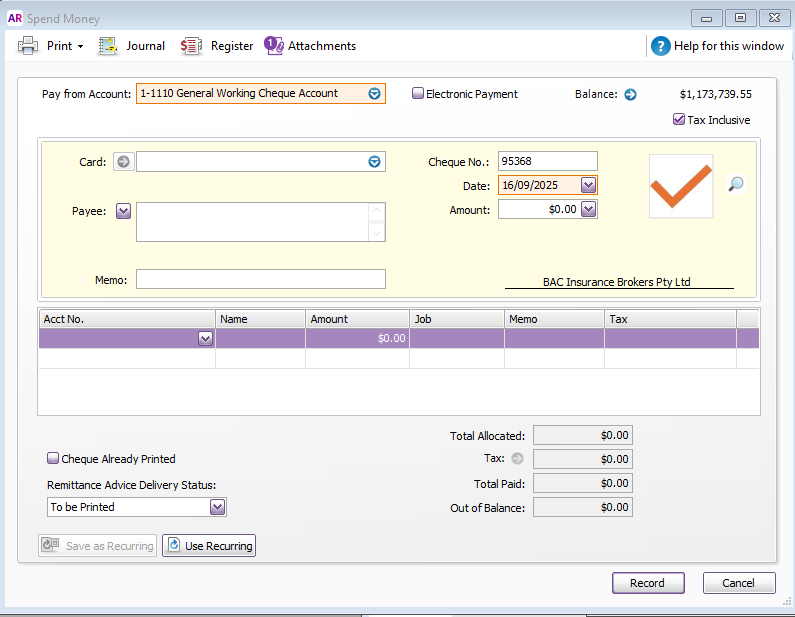Click the orange checkmark cheque image
This screenshot has width=795, height=617.
coord(681,186)
